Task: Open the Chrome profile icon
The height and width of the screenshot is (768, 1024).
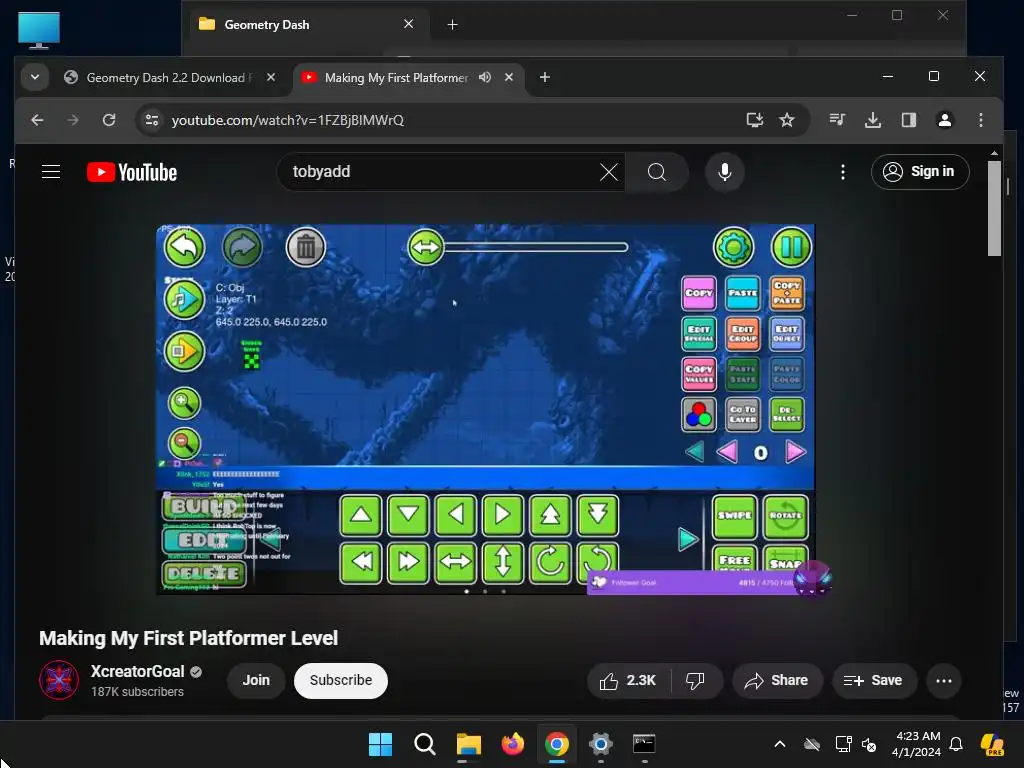Action: click(x=944, y=120)
